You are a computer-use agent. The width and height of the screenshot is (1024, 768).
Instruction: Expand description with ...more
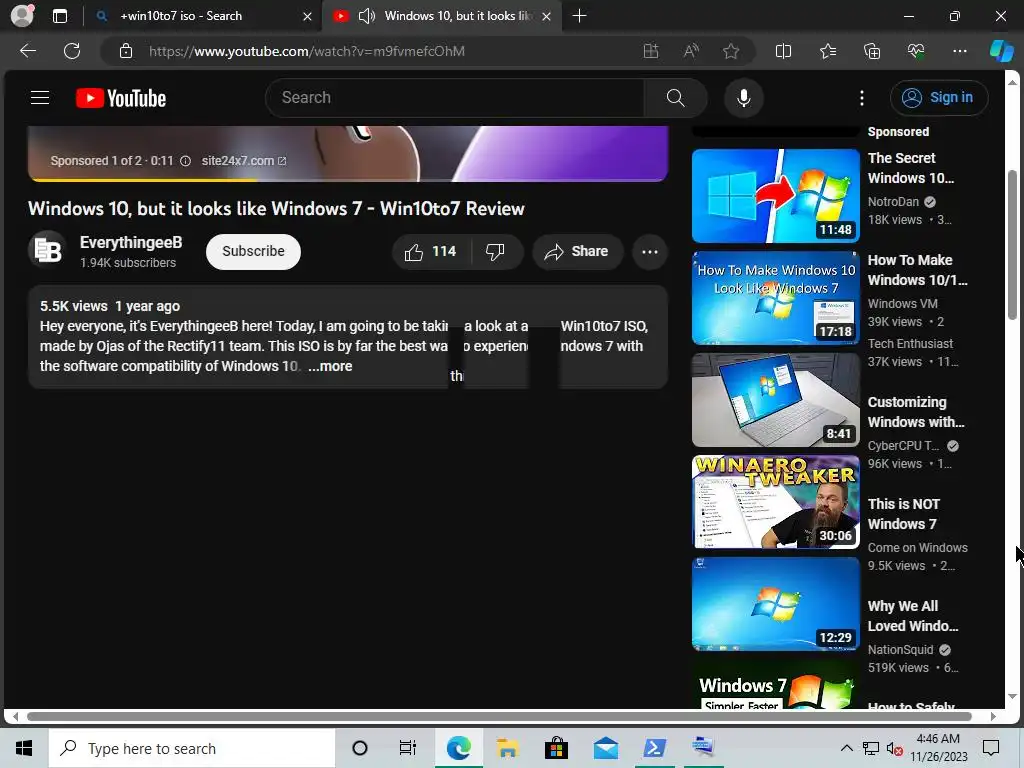pos(330,366)
